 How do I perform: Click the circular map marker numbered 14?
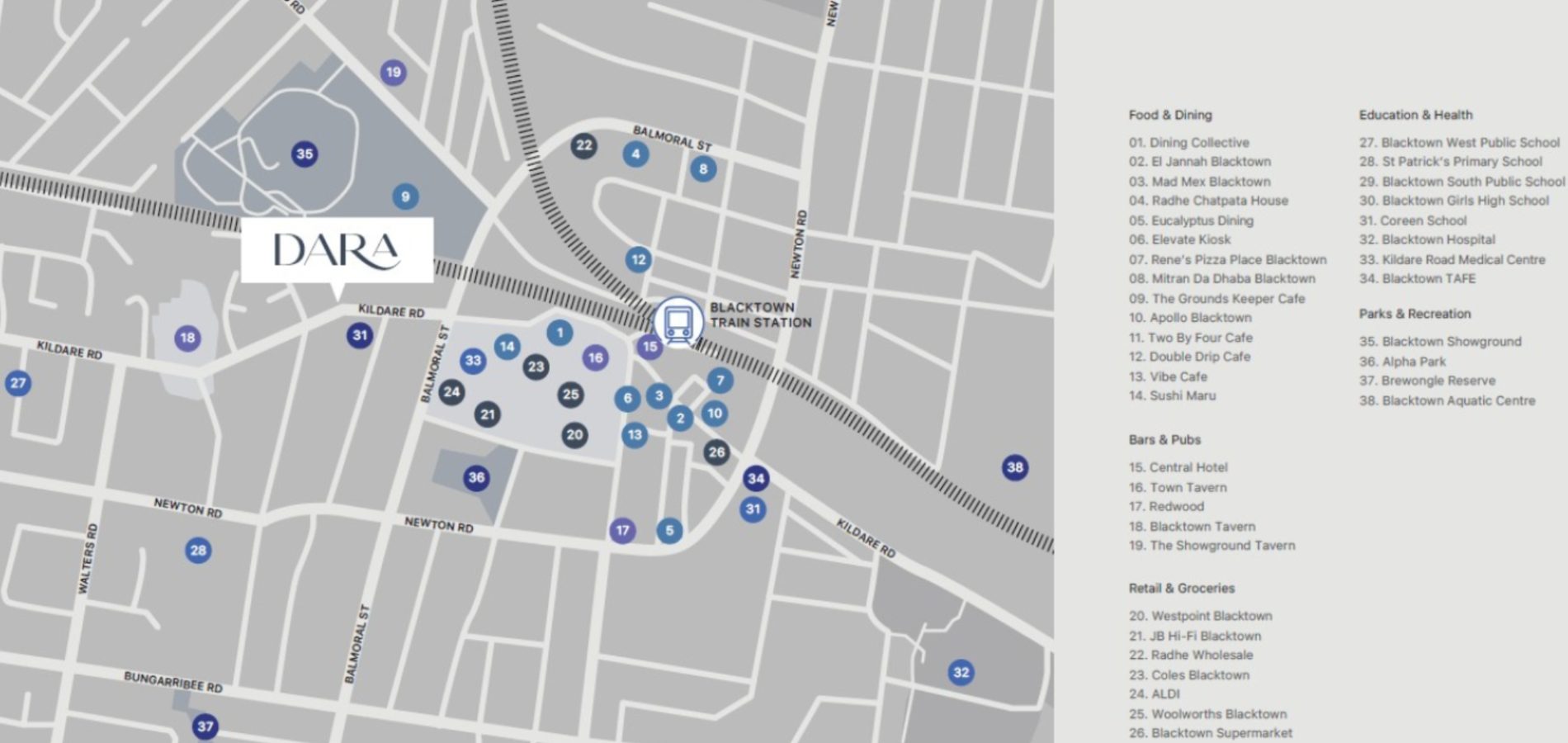coord(507,347)
